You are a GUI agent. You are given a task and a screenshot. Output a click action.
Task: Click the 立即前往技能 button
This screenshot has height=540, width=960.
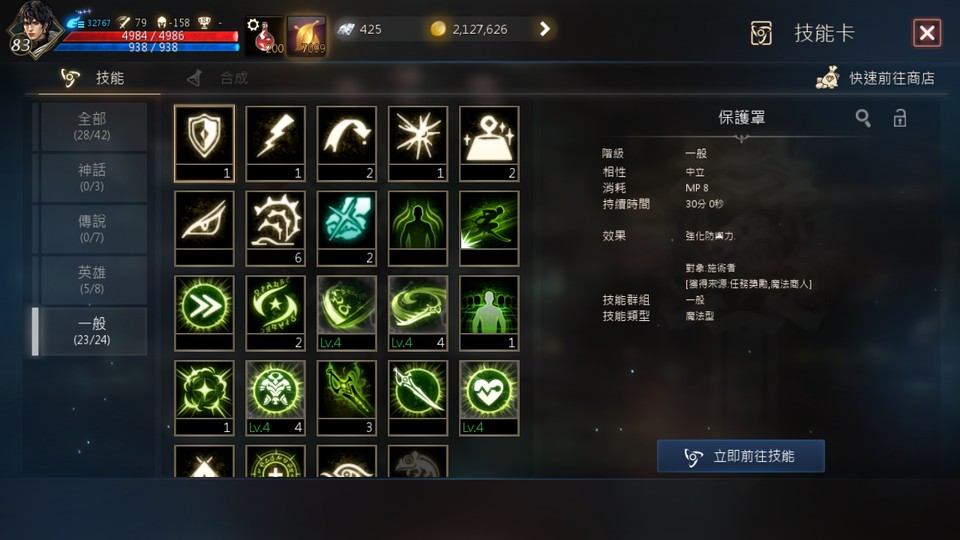pyautogui.click(x=740, y=456)
